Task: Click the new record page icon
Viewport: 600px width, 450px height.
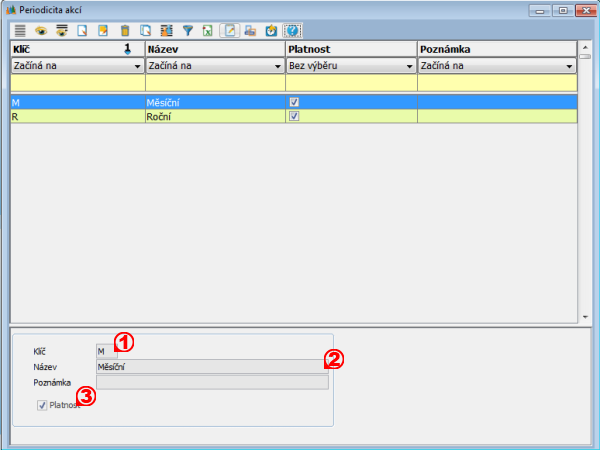Action: click(83, 31)
